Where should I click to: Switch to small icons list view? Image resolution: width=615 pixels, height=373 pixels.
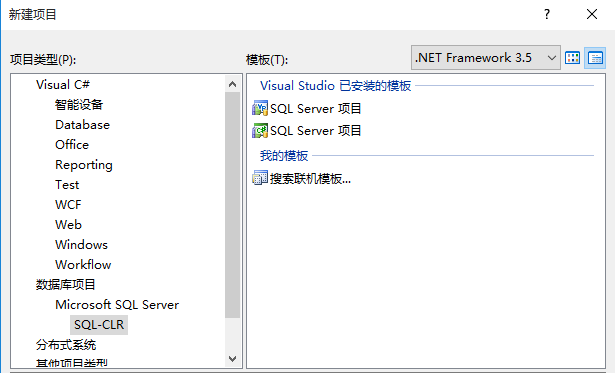pos(595,58)
